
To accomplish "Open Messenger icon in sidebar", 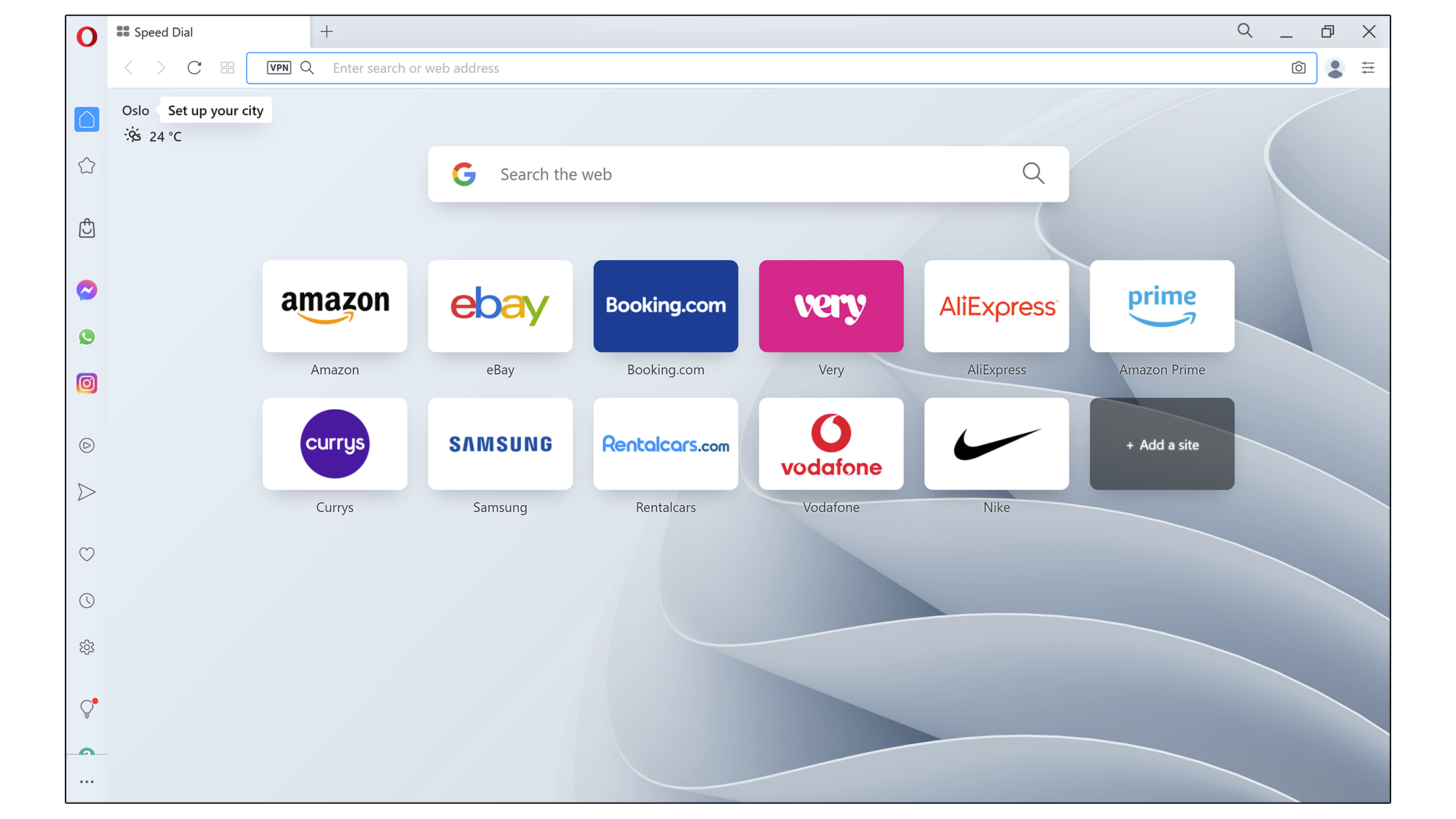I will coord(87,290).
